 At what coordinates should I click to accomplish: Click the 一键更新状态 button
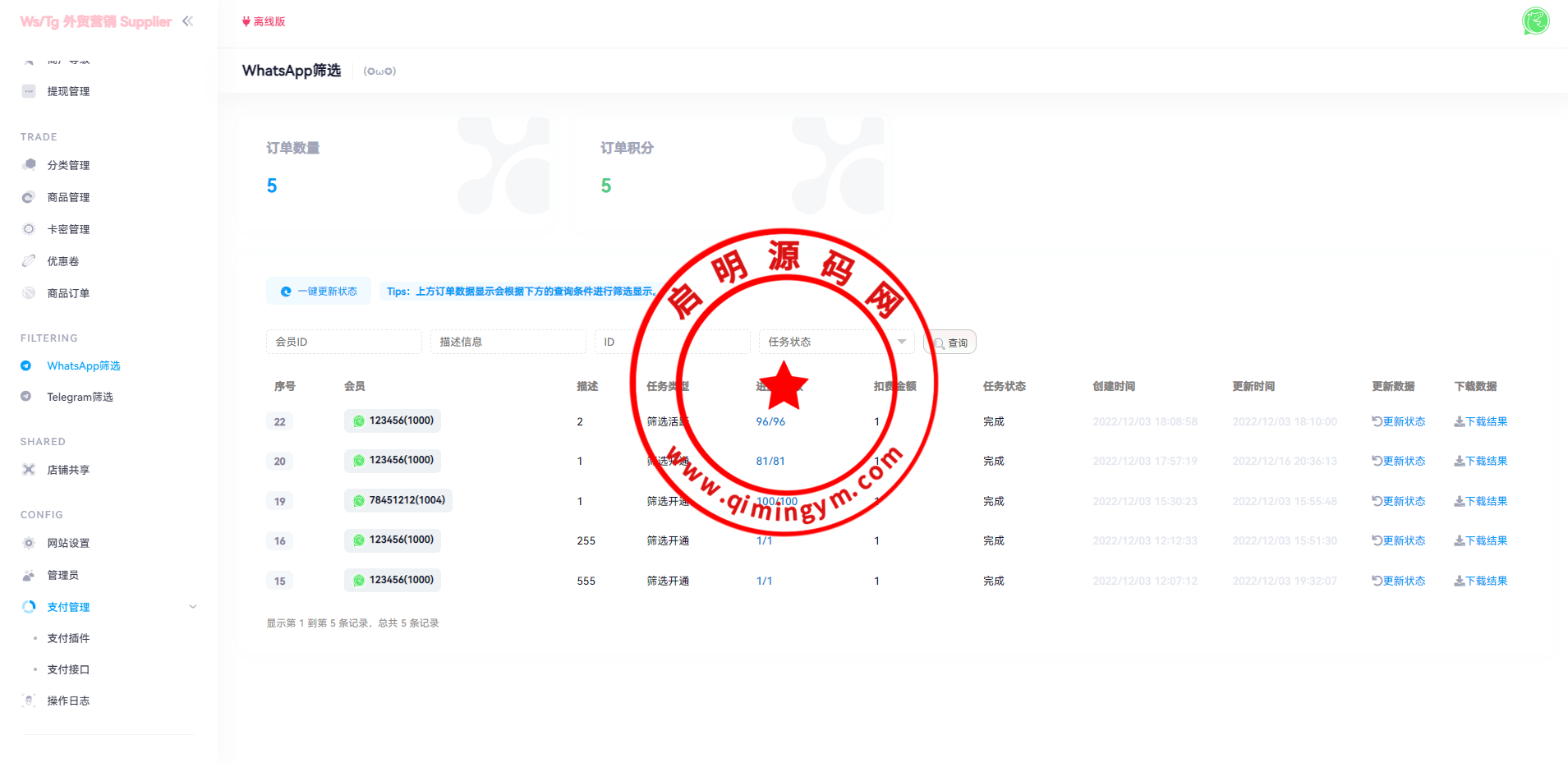[319, 292]
